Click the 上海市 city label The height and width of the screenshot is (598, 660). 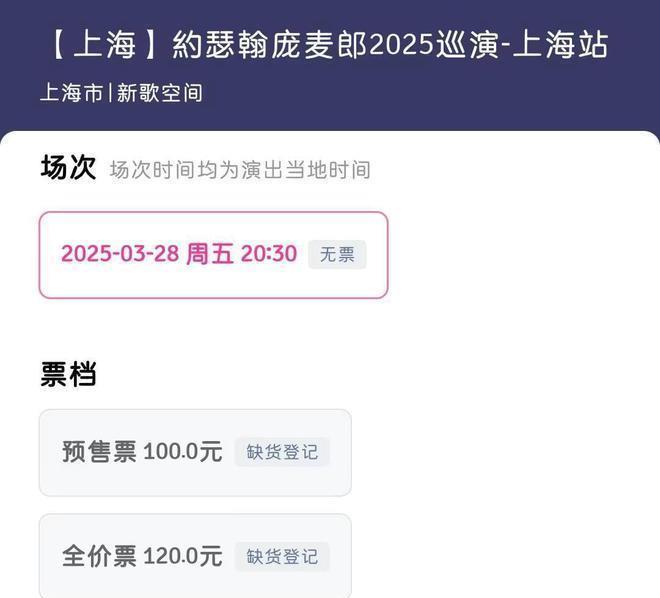tap(71, 93)
